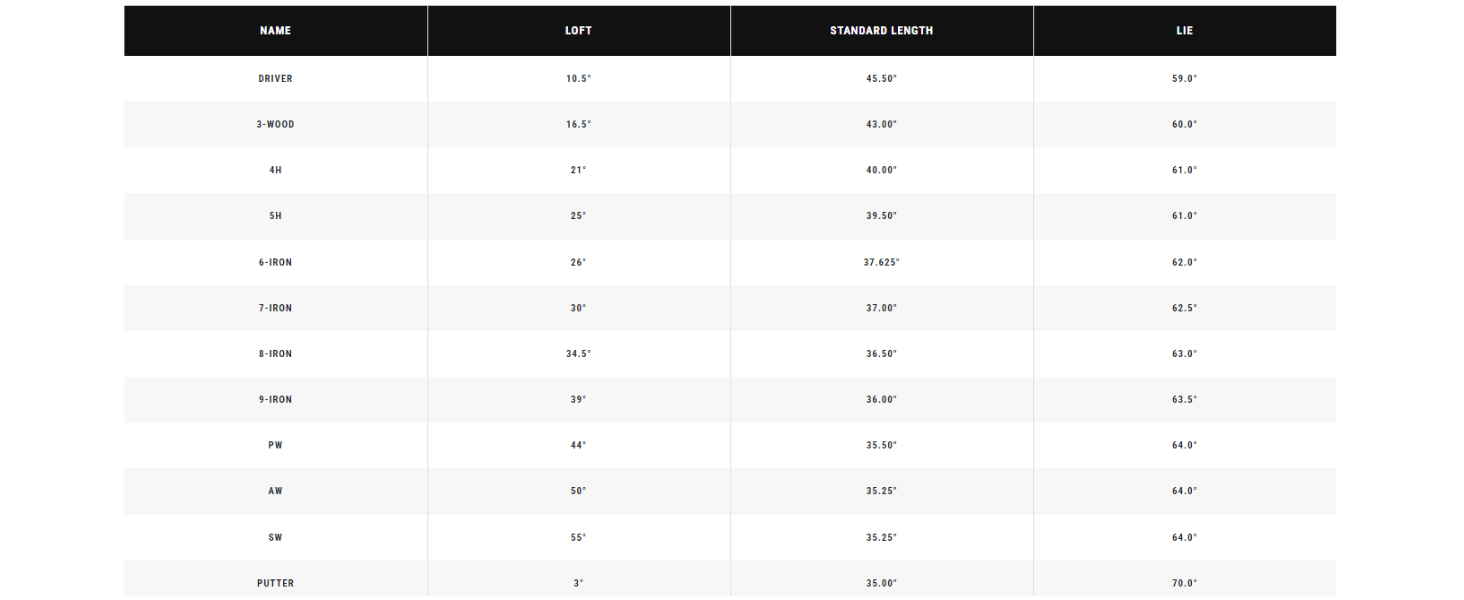The width and height of the screenshot is (1464, 600).
Task: Click the SW row name
Action: pos(275,537)
